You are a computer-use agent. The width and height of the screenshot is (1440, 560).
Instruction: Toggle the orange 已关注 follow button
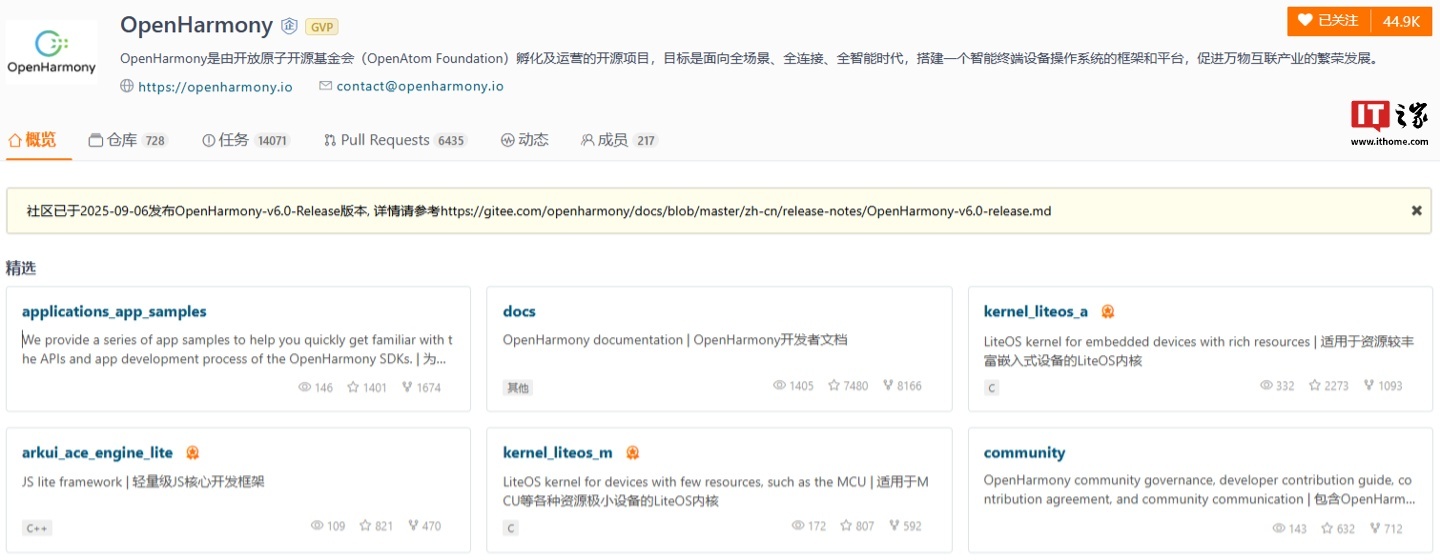pos(1329,21)
